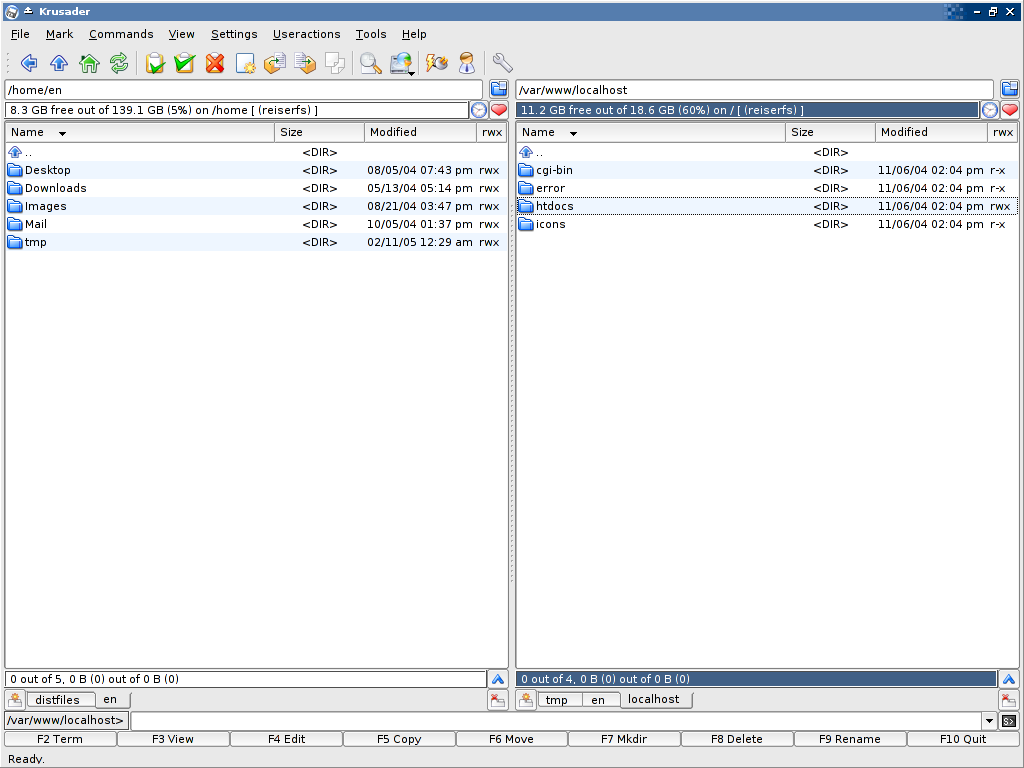
Task: Sort right panel by Name column
Action: [x=651, y=133]
